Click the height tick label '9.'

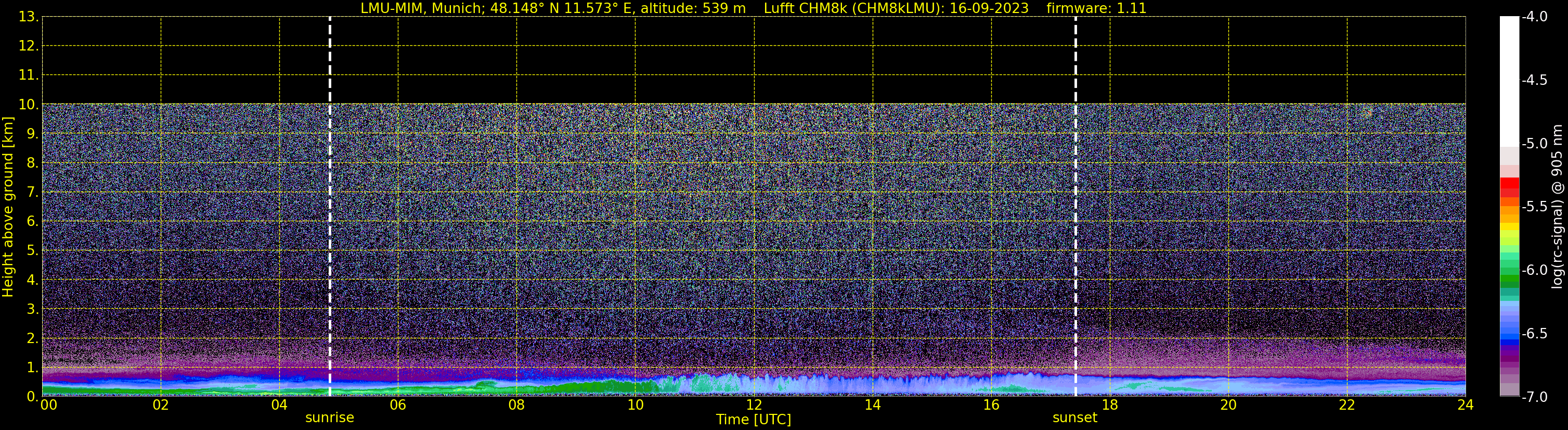click(32, 134)
